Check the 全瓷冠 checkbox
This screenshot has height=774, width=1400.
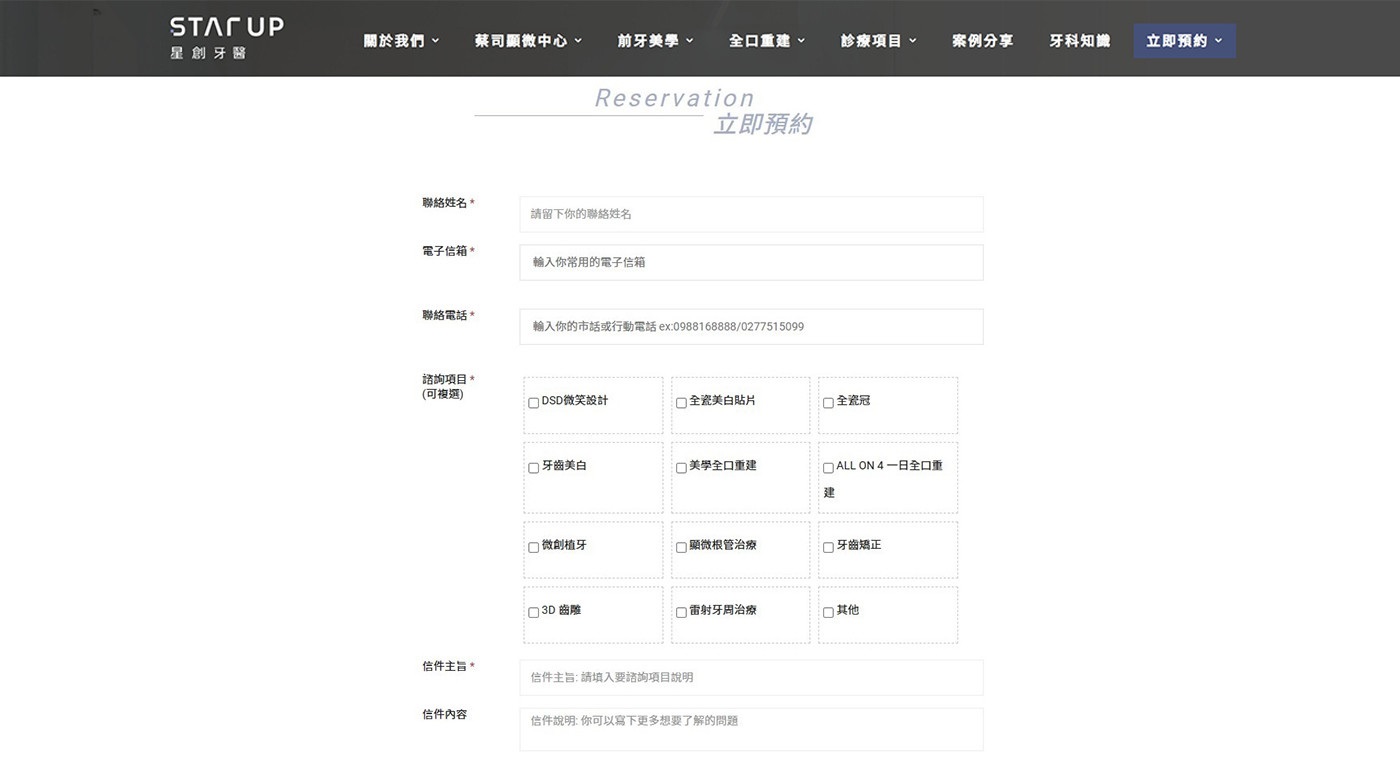click(828, 403)
